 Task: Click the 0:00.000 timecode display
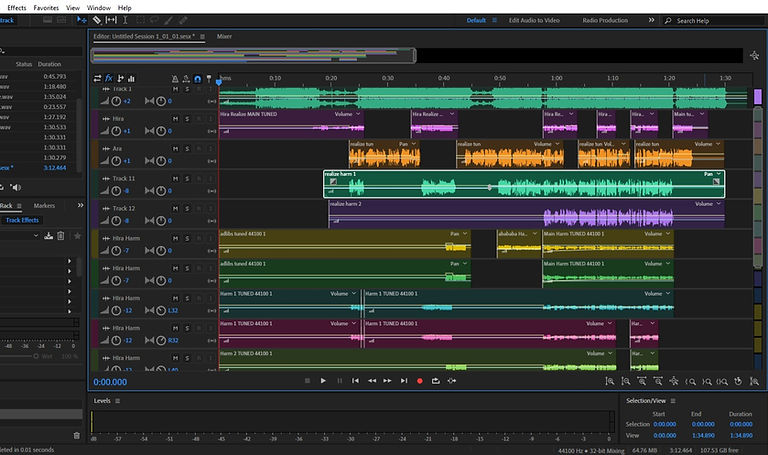(x=110, y=382)
